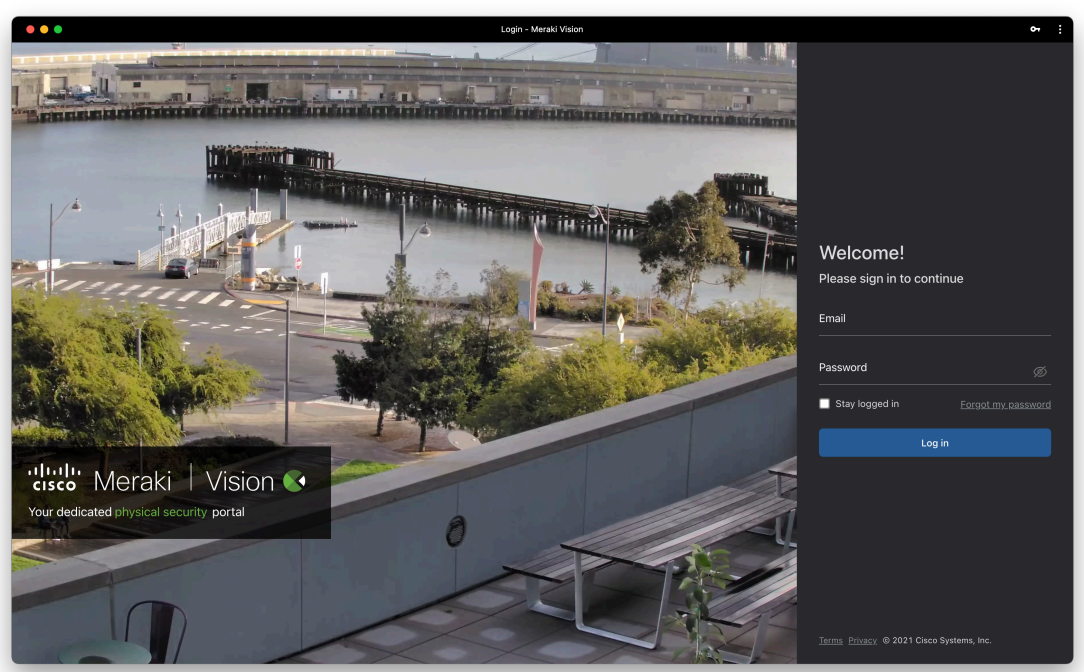Enable the Stay logged in checkbox
This screenshot has height=672, width=1084.
(824, 404)
